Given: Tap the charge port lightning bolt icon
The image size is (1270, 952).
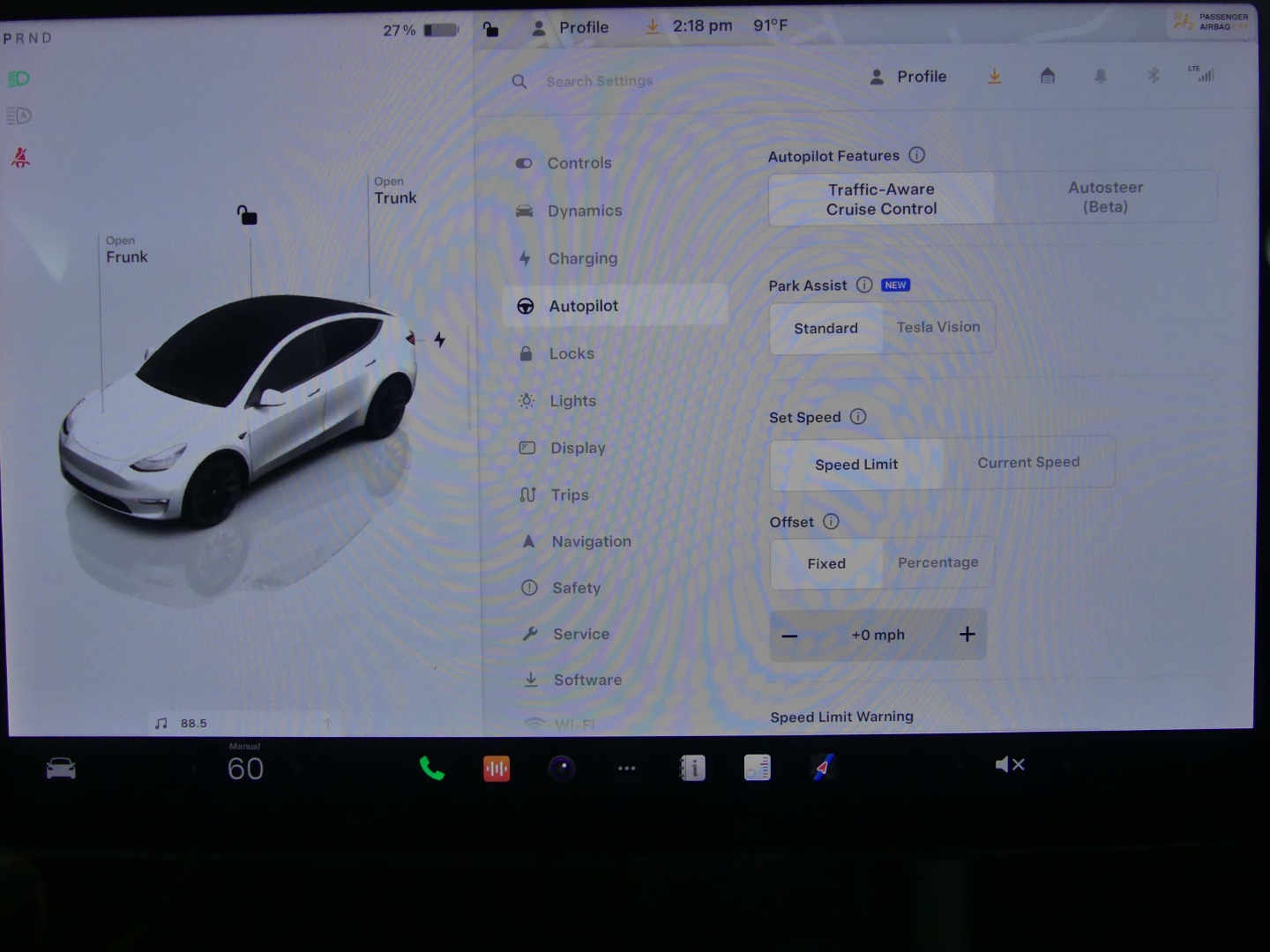Looking at the screenshot, I should pyautogui.click(x=439, y=339).
